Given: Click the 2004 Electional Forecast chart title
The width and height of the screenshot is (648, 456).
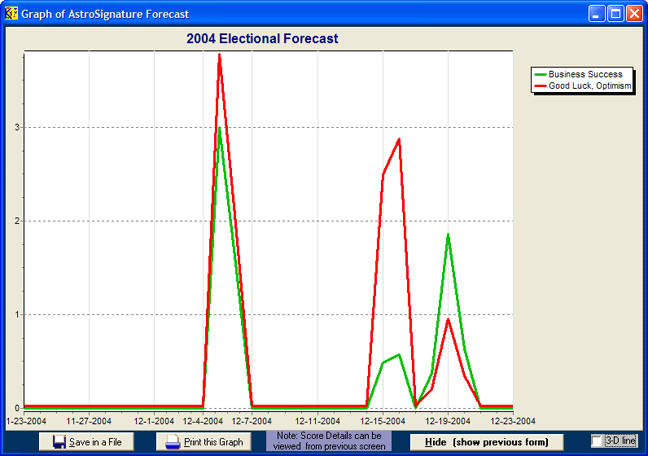Looking at the screenshot, I should [262, 39].
